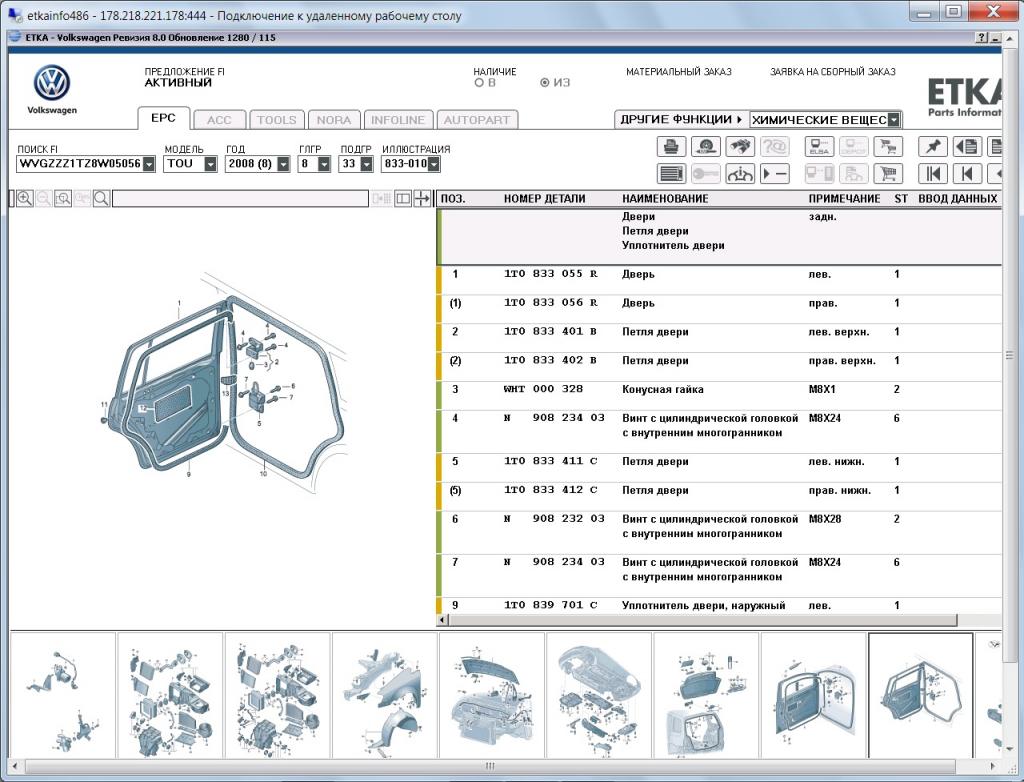Jump to first illustration with double-bar arrow

coord(933,174)
